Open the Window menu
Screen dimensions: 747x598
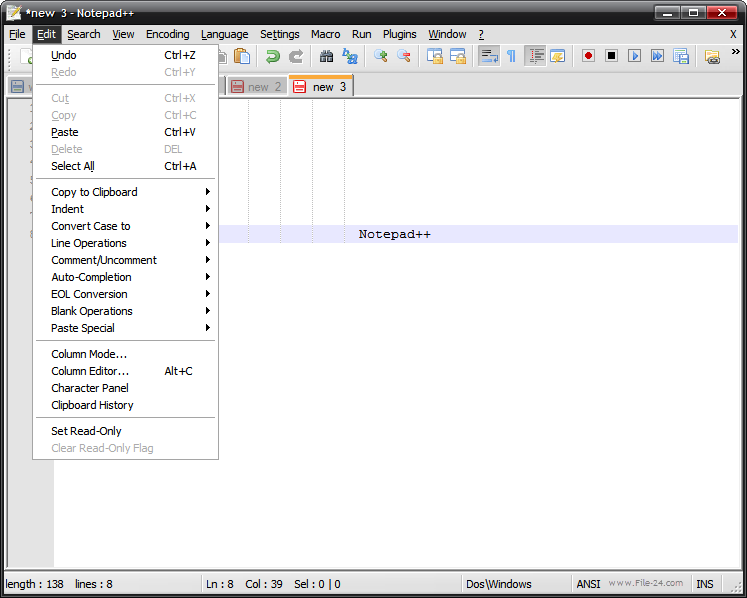tap(447, 34)
